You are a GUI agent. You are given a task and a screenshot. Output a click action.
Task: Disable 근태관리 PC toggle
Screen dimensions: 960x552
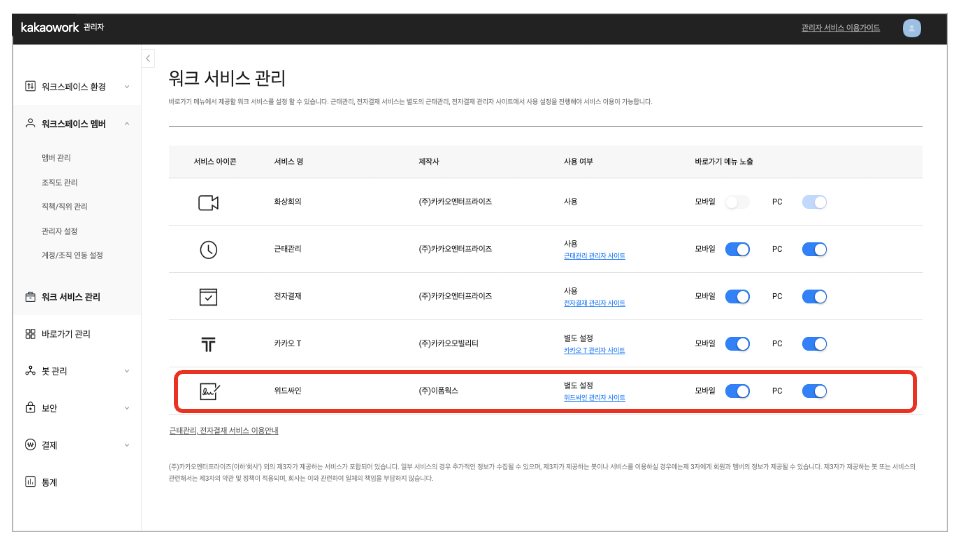point(814,249)
